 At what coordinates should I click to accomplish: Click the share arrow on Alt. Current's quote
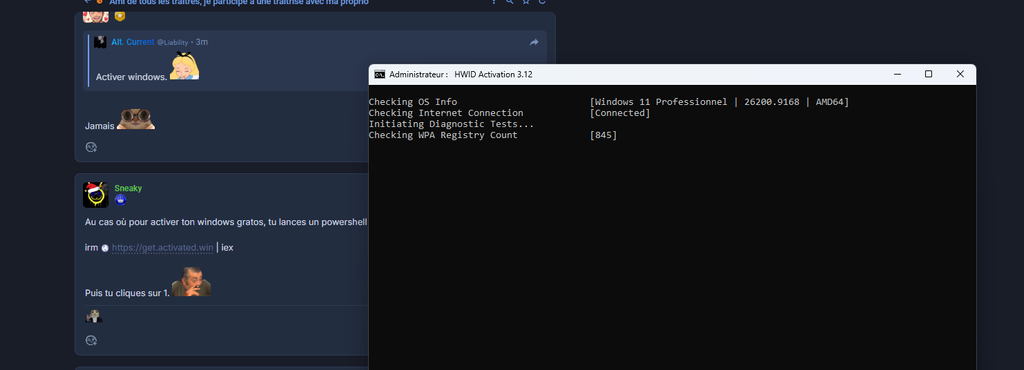pos(534,42)
